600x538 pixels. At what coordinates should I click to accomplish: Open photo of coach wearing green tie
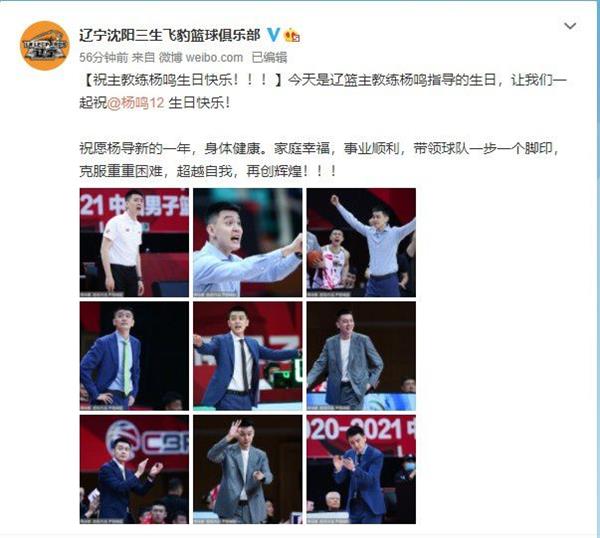point(134,356)
